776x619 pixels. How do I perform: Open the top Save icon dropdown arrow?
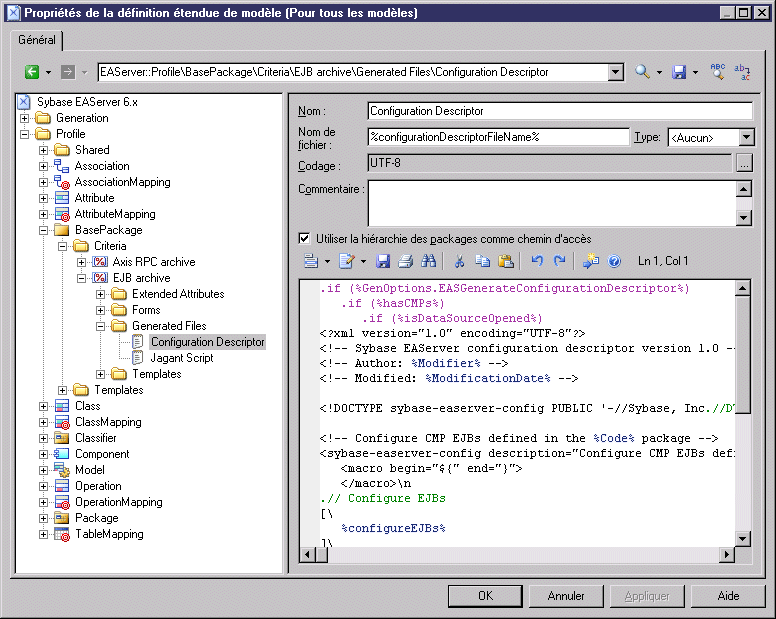coord(695,73)
